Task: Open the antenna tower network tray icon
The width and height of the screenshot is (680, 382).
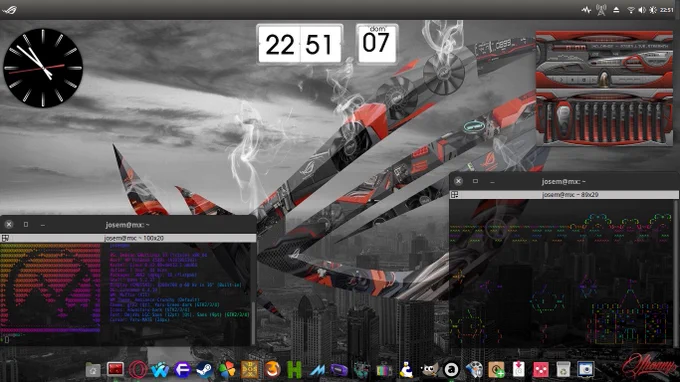Action: pos(601,10)
